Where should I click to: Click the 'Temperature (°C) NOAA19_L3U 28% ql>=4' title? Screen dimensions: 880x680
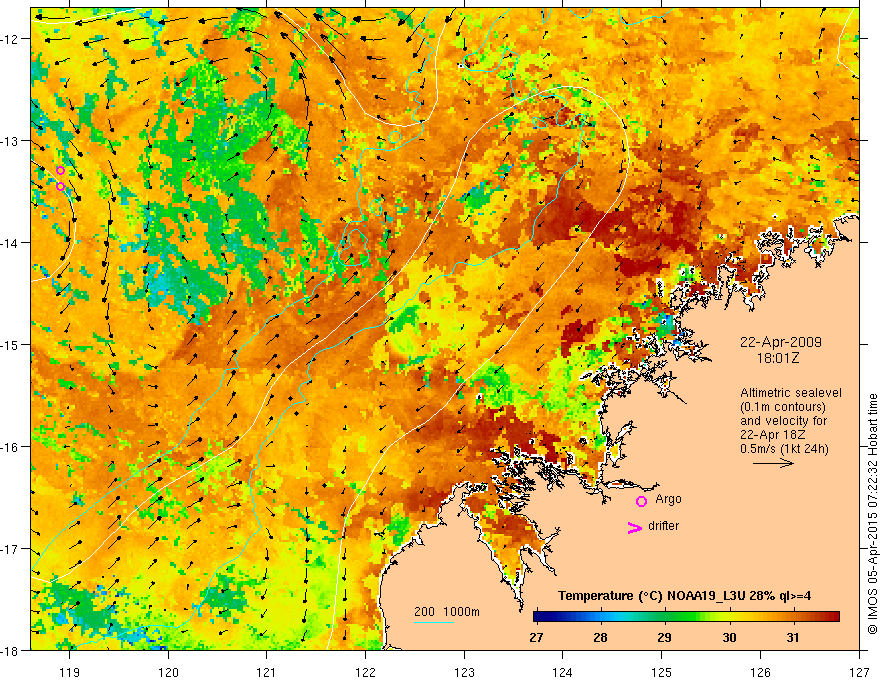[x=684, y=596]
